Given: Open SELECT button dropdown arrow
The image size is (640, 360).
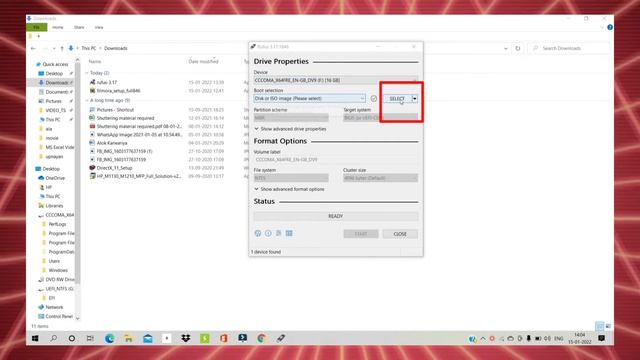Looking at the screenshot, I should click(x=415, y=98).
